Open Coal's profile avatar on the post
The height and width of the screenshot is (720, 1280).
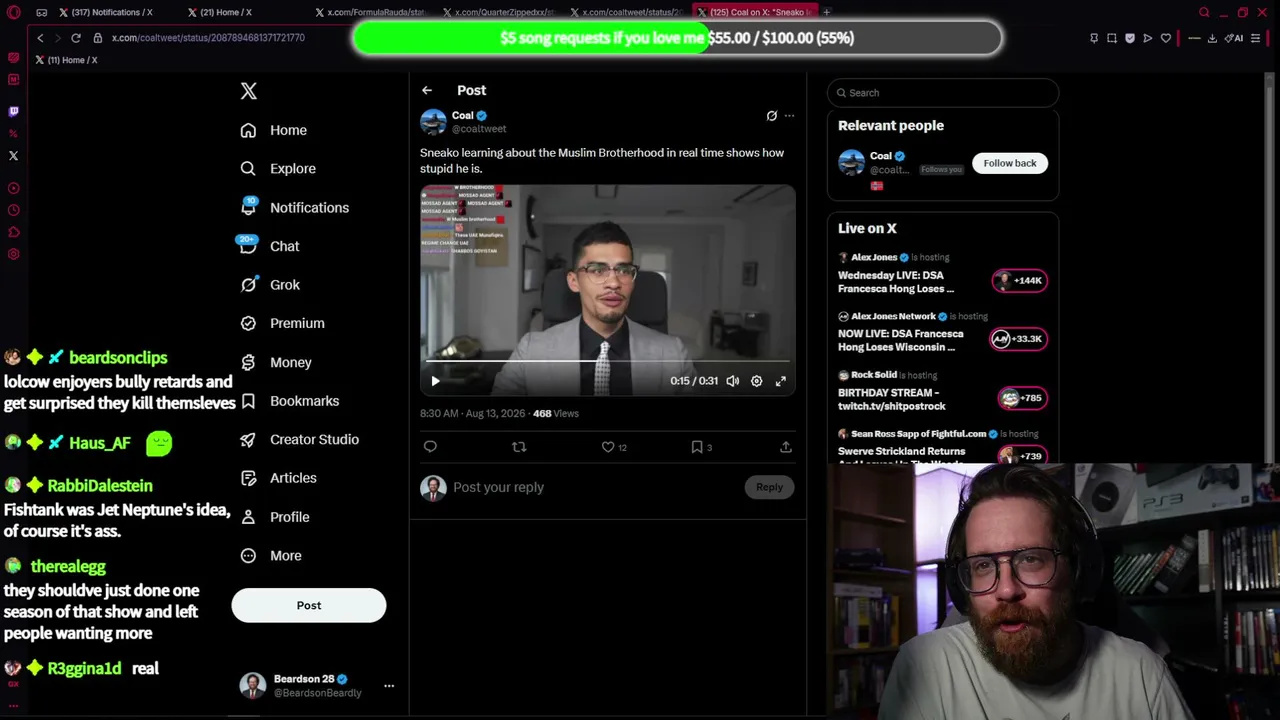pyautogui.click(x=433, y=122)
